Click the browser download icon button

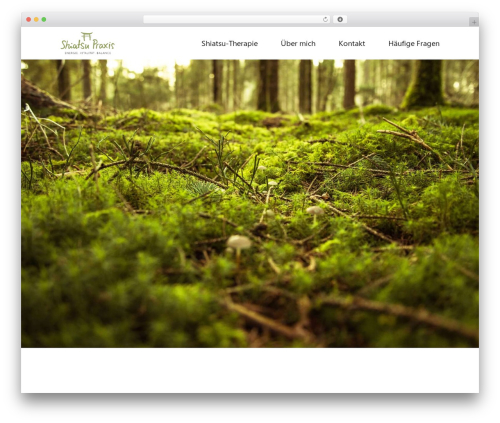(340, 20)
